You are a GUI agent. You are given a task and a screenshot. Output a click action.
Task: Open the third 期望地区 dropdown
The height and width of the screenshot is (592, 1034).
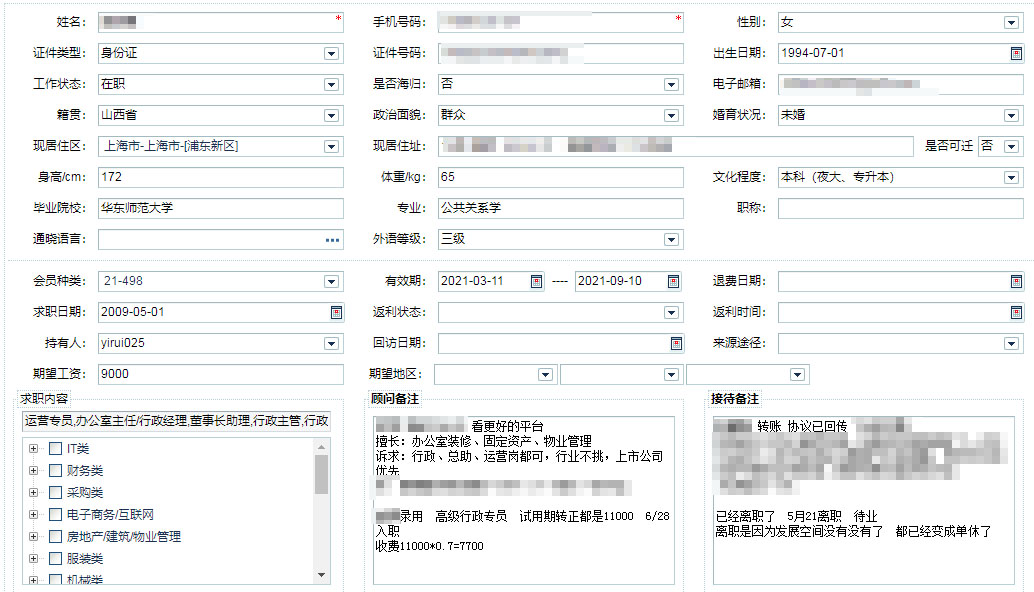(797, 375)
